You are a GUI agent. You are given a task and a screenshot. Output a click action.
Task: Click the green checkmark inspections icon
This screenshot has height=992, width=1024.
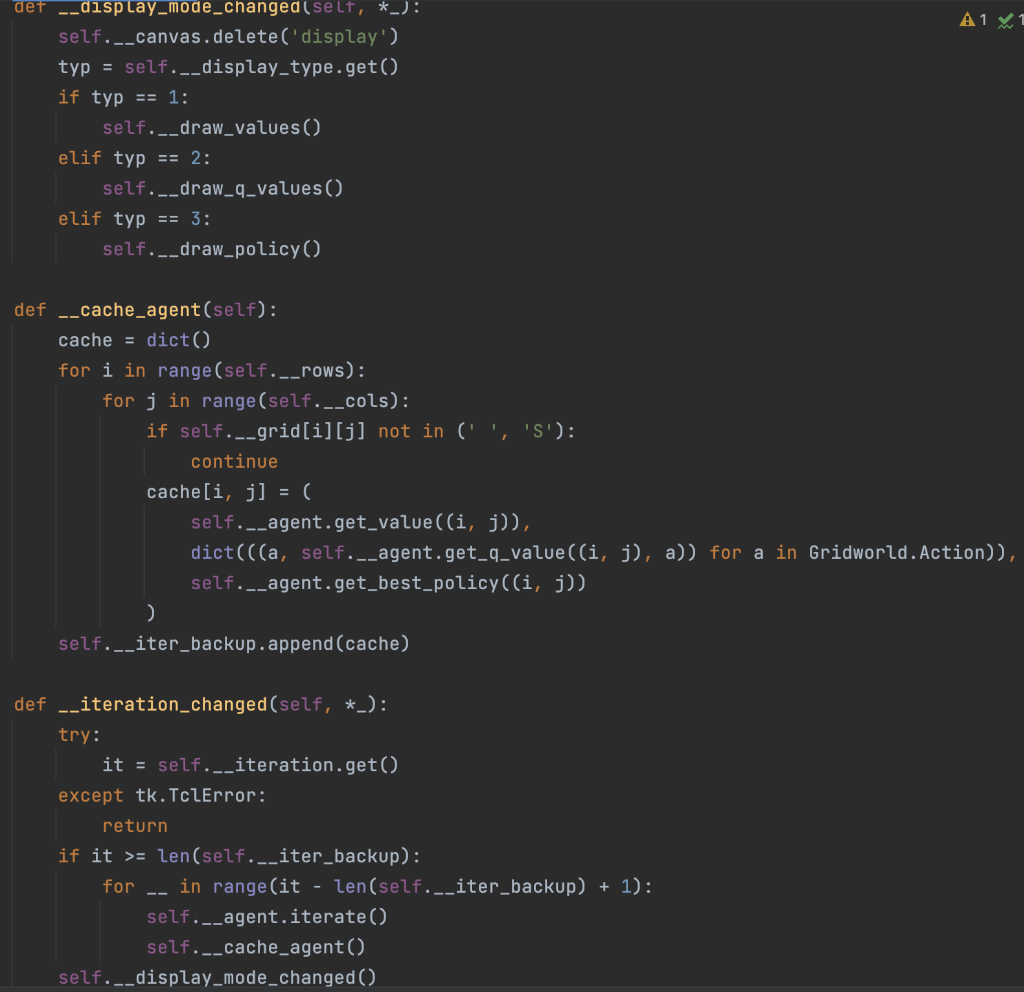pyautogui.click(x=1006, y=17)
